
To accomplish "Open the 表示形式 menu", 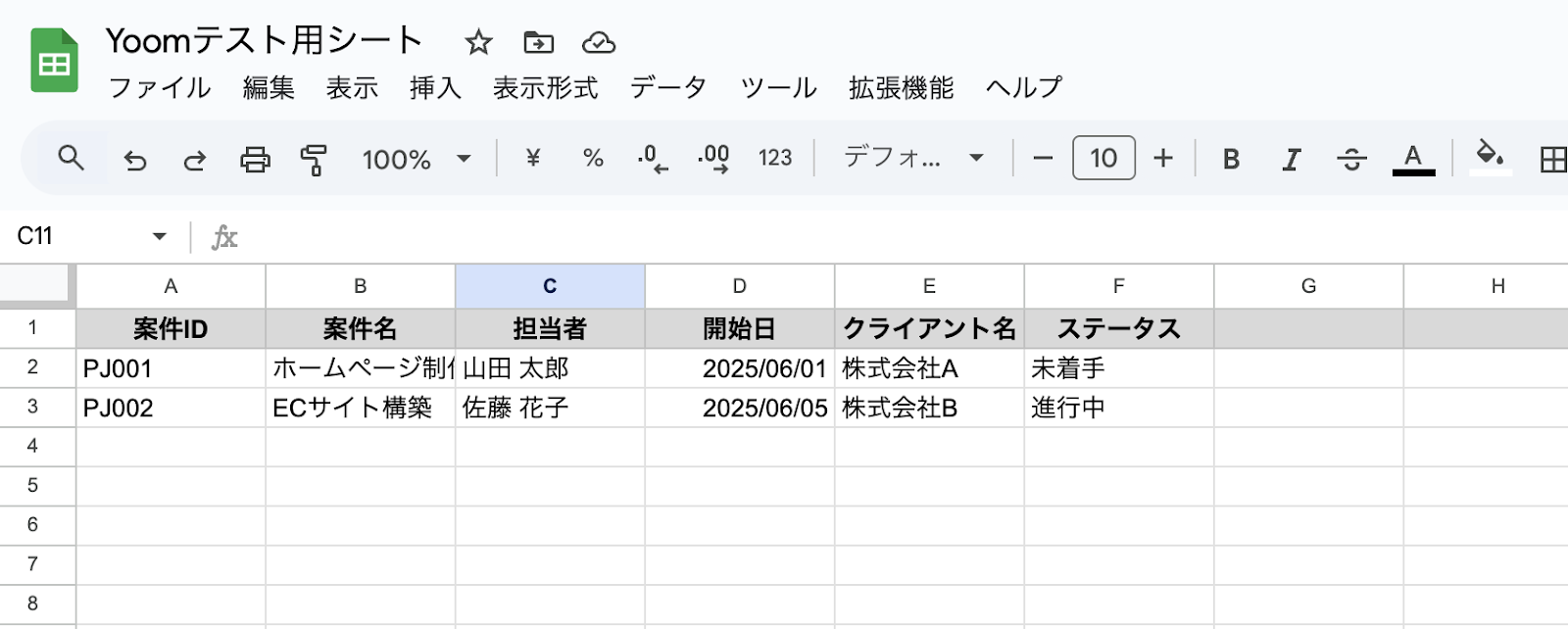I will (545, 87).
